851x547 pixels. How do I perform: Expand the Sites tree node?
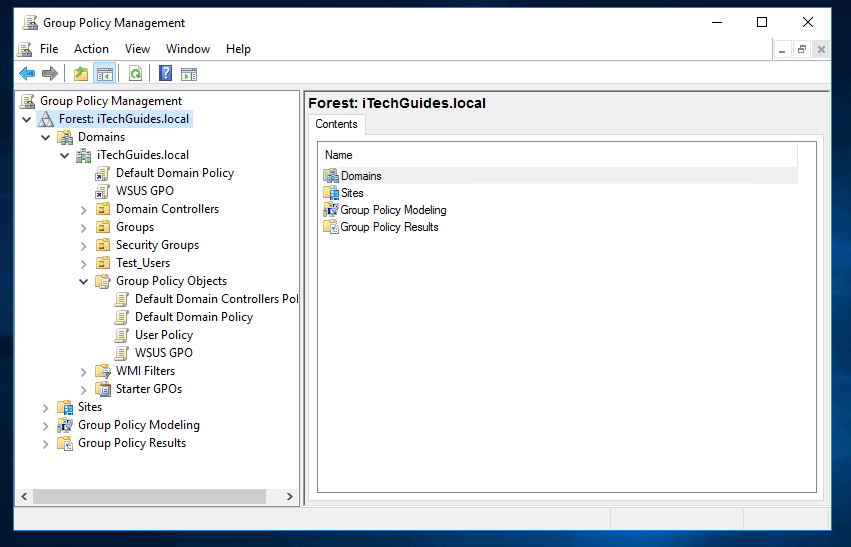tap(46, 408)
